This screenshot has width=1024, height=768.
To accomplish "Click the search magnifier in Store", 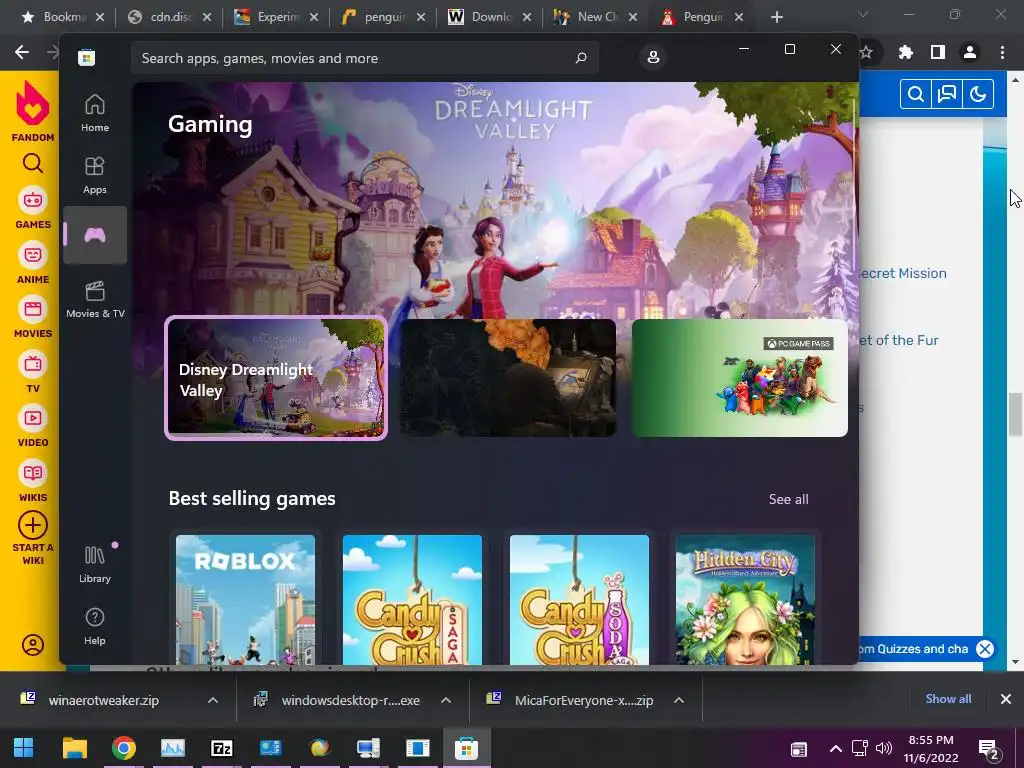I will tap(581, 58).
